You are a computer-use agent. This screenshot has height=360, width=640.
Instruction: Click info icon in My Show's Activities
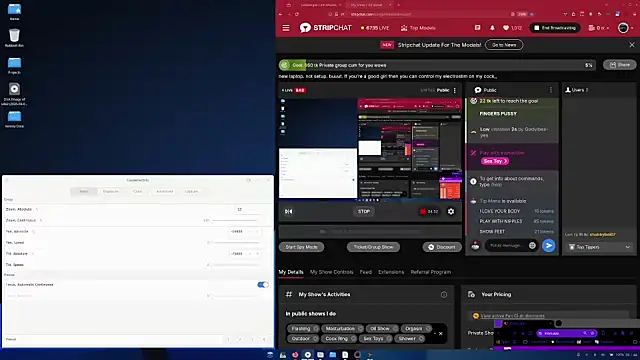click(x=444, y=295)
